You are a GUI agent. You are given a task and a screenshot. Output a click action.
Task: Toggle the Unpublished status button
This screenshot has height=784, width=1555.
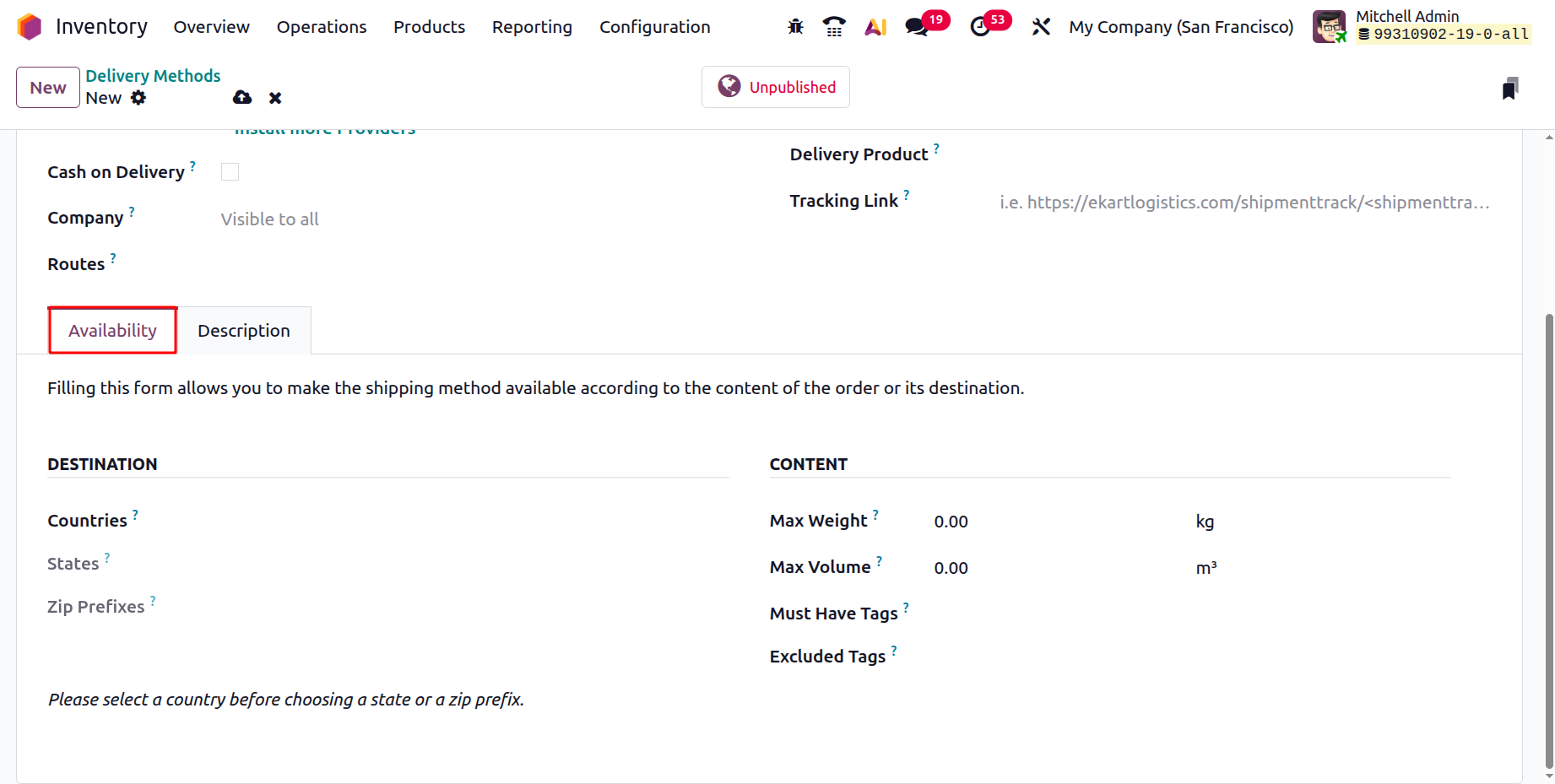[775, 87]
